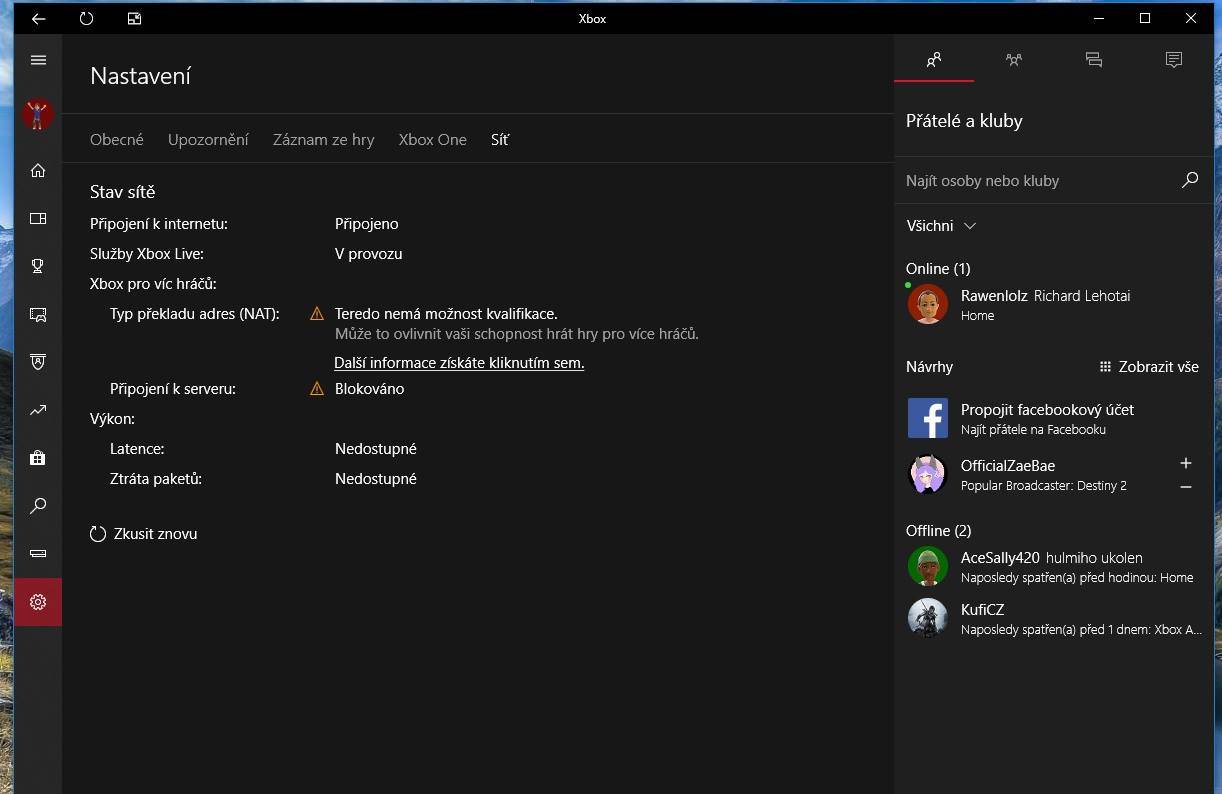Minimize the Xbox window
Viewport: 1222px width, 794px height.
(1099, 18)
